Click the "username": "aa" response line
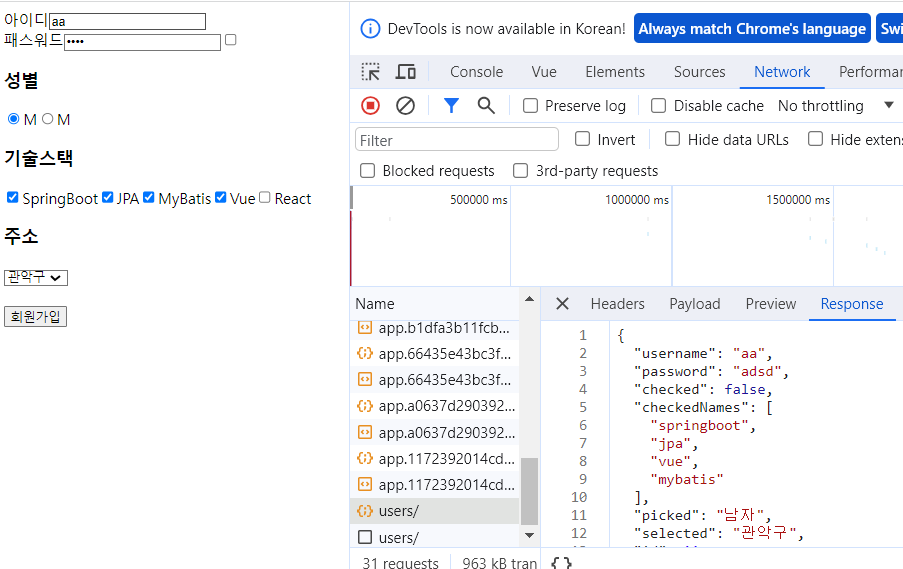903x569 pixels. (702, 353)
